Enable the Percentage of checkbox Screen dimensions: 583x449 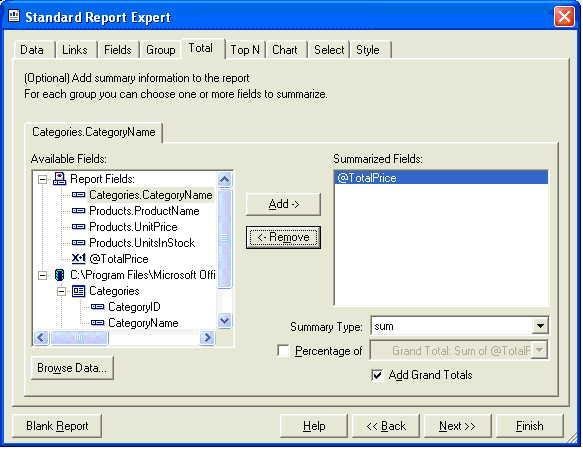pos(283,351)
